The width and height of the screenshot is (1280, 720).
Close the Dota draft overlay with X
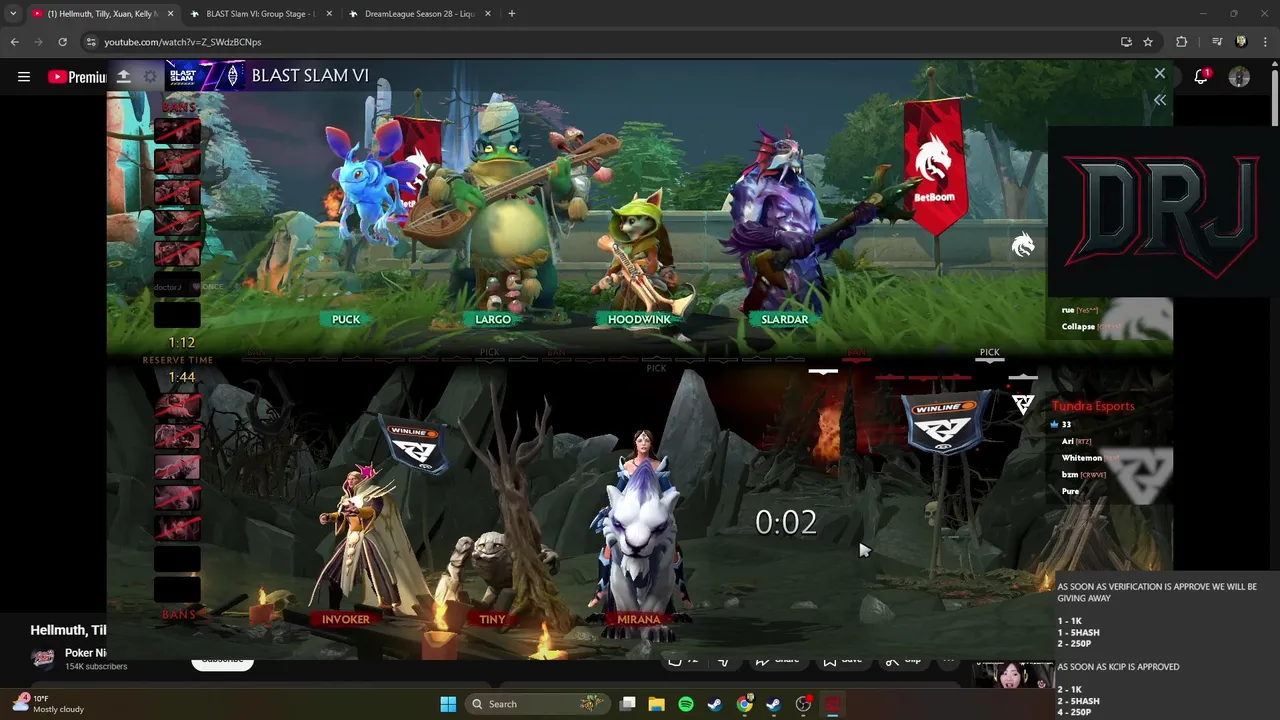click(1160, 74)
